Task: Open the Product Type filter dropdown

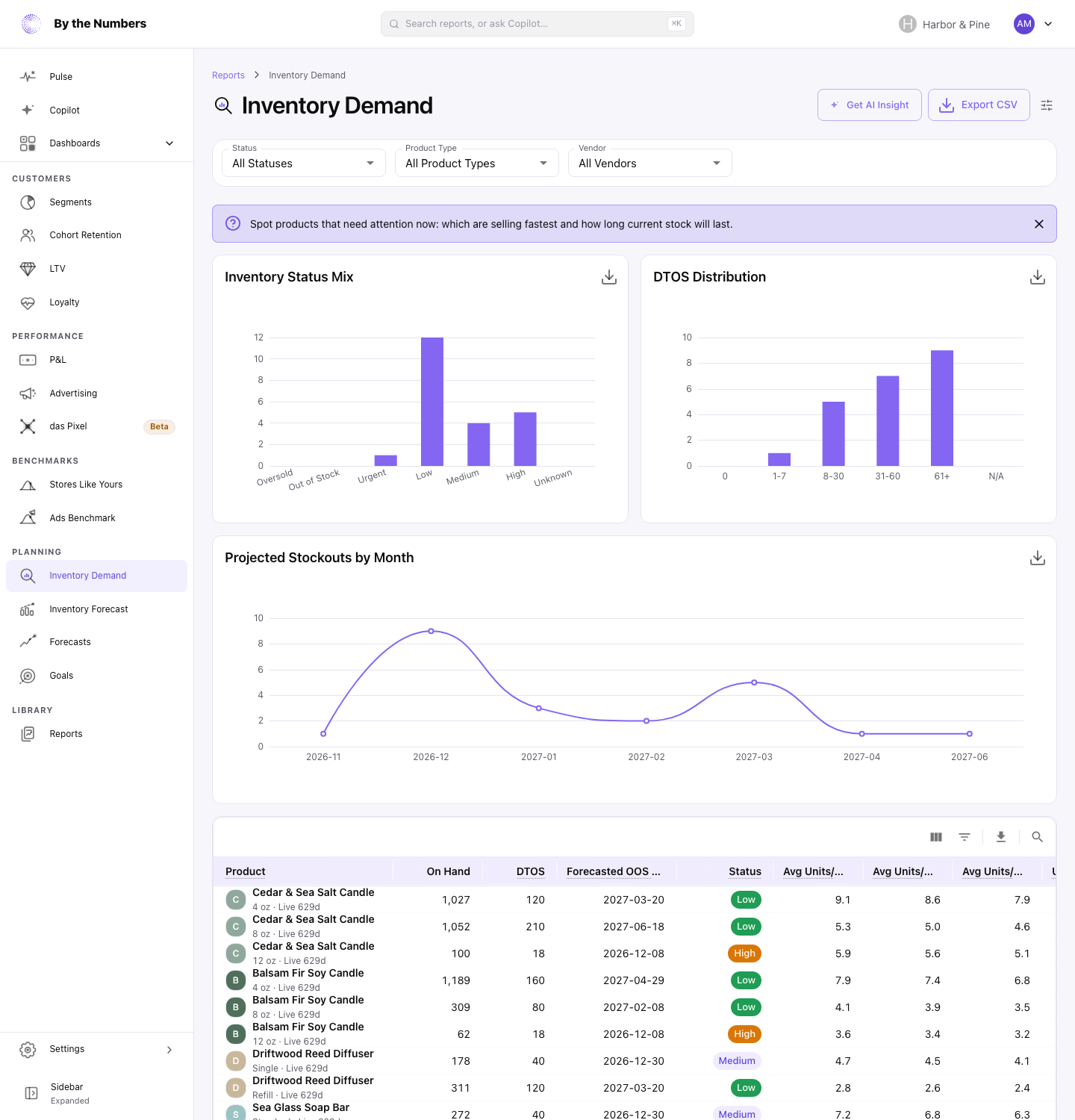Action: (477, 163)
